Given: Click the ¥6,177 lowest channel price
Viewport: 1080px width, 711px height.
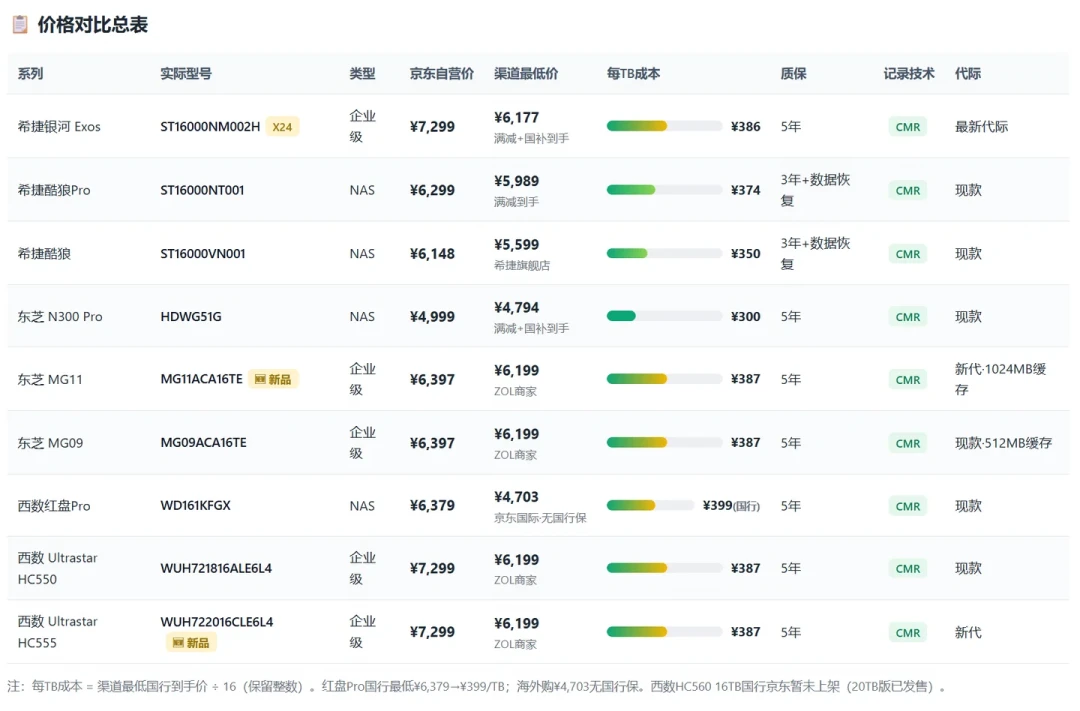Looking at the screenshot, I should click(517, 118).
